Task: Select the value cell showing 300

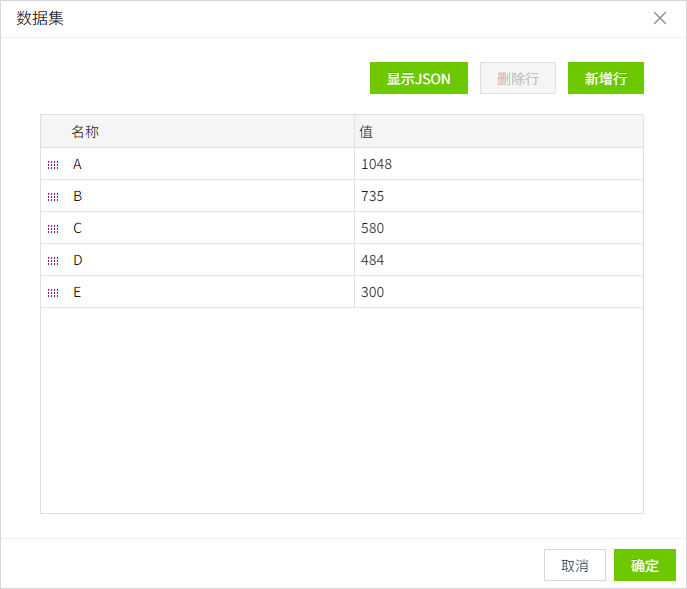Action: pyautogui.click(x=498, y=292)
